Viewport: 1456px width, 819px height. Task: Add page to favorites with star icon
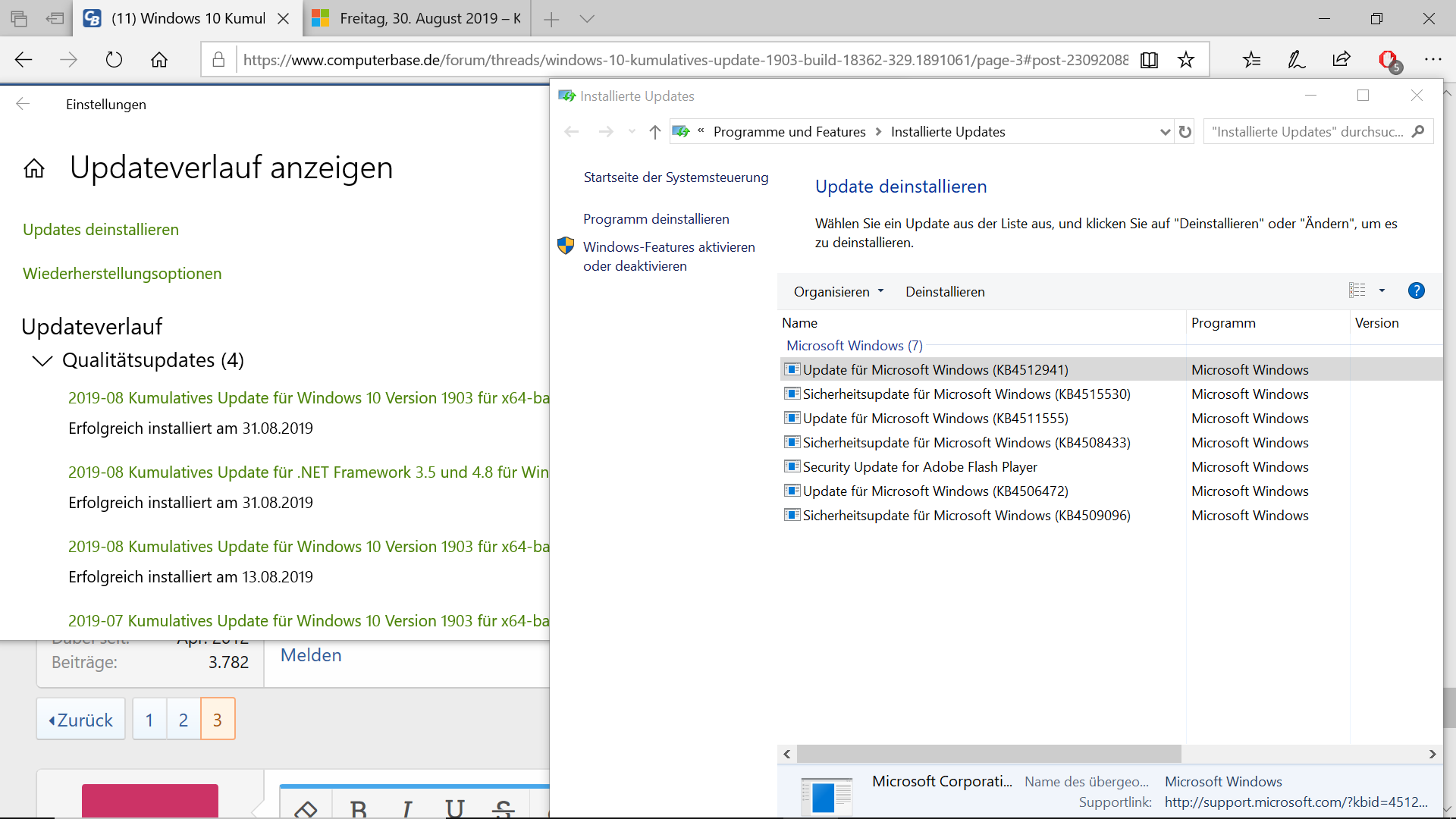tap(1186, 60)
